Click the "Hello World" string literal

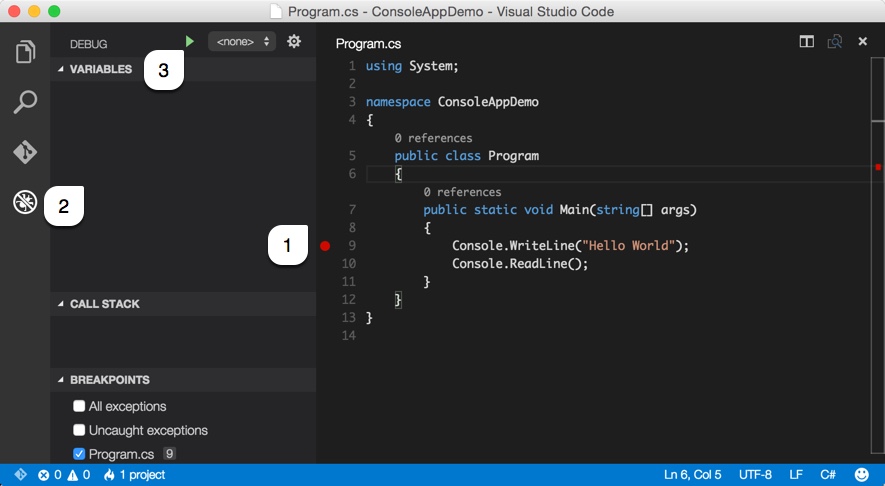pyautogui.click(x=629, y=246)
